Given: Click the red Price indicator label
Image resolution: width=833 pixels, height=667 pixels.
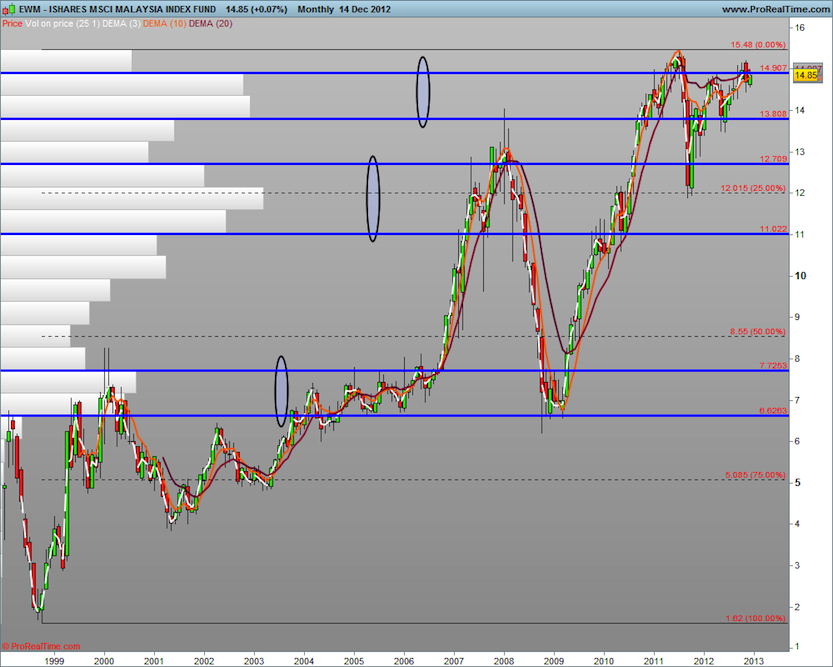Looking at the screenshot, I should point(12,24).
